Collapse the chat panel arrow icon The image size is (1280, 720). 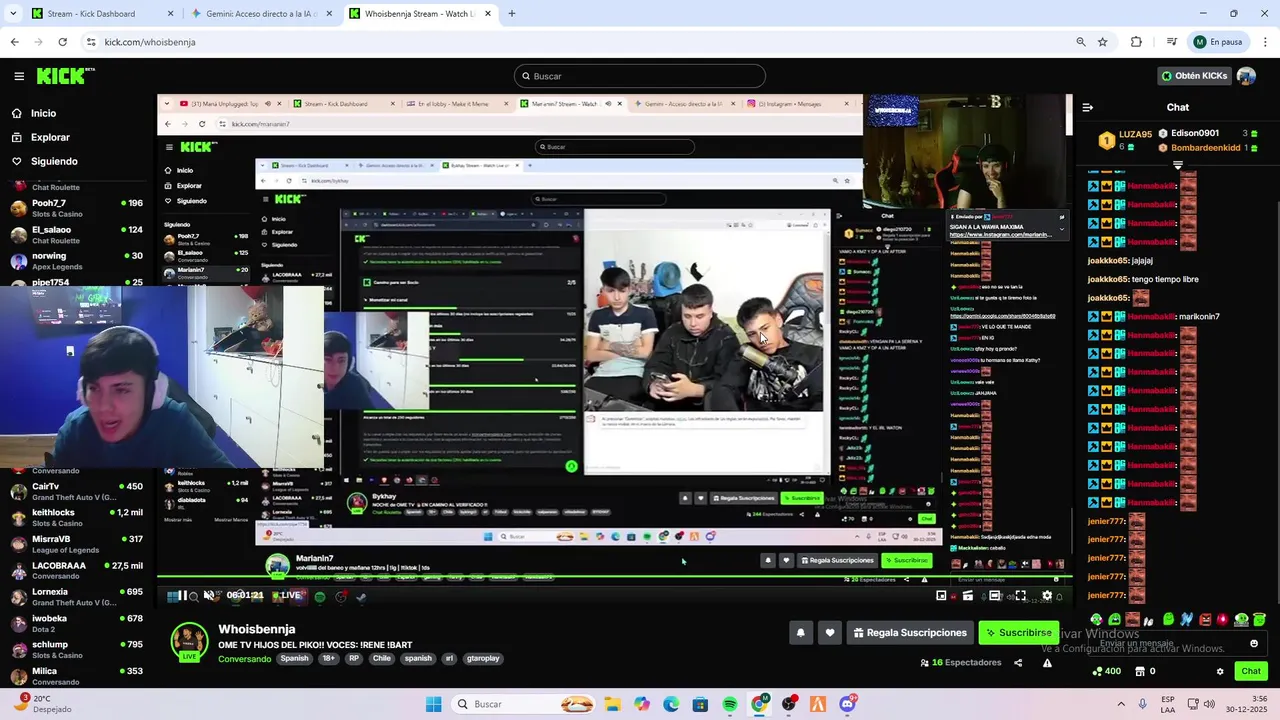pyautogui.click(x=1088, y=107)
